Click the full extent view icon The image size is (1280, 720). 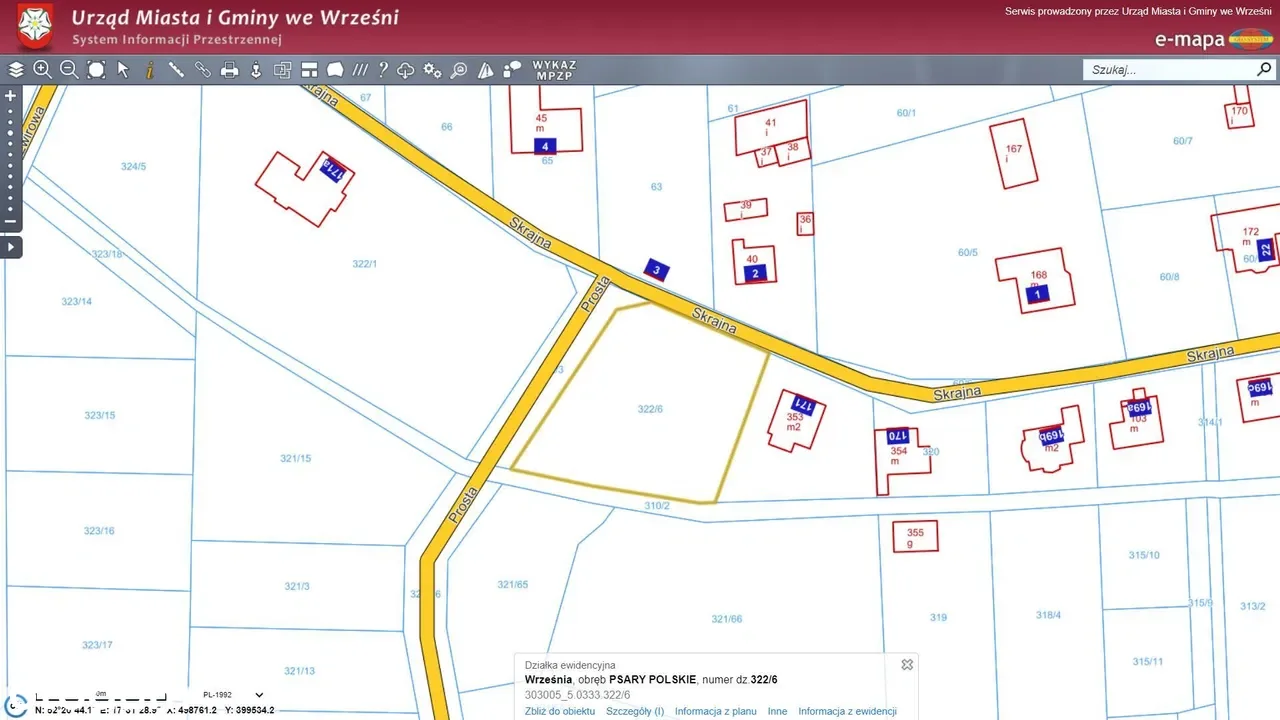[x=96, y=70]
